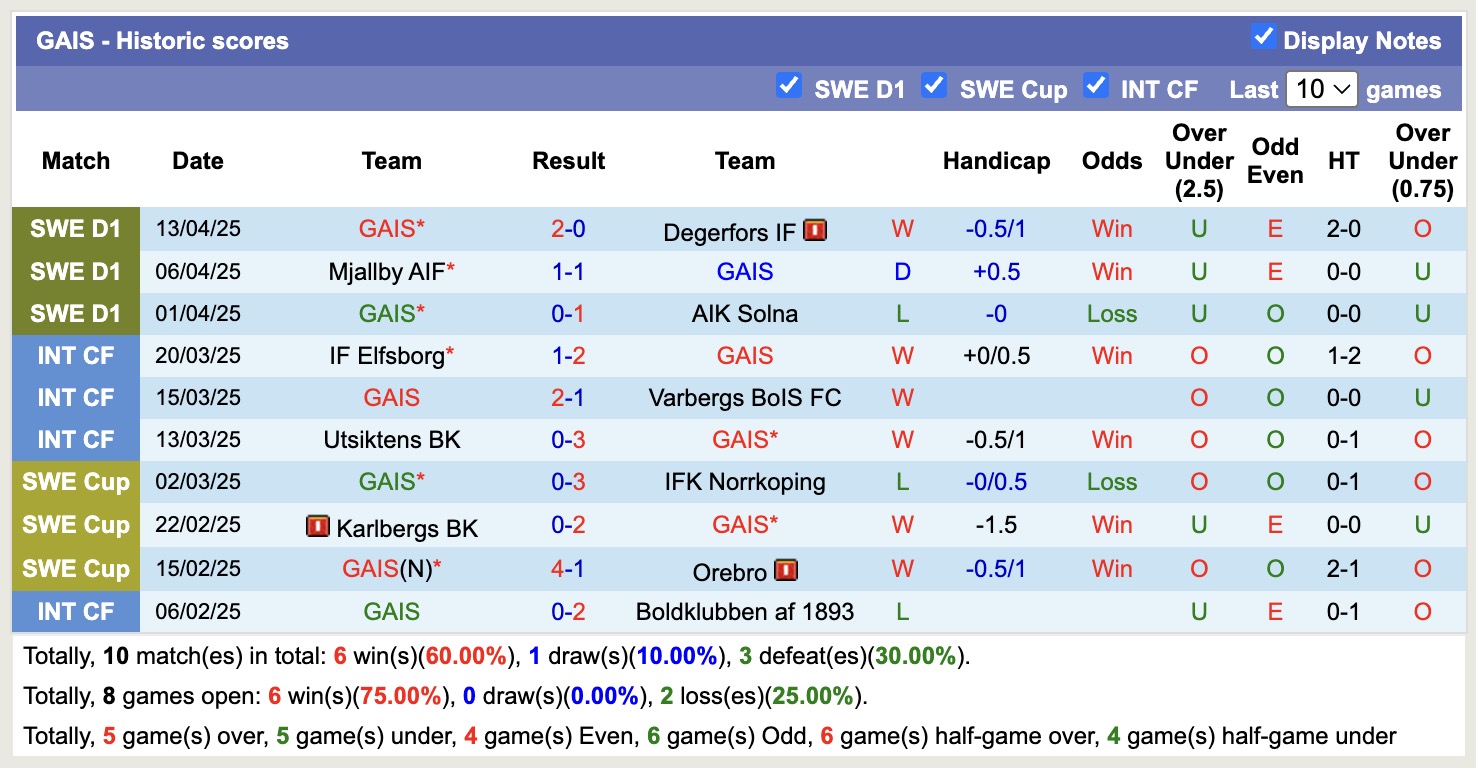Image resolution: width=1476 pixels, height=768 pixels.
Task: Select the 4-1 result against Orebro
Action: [568, 568]
